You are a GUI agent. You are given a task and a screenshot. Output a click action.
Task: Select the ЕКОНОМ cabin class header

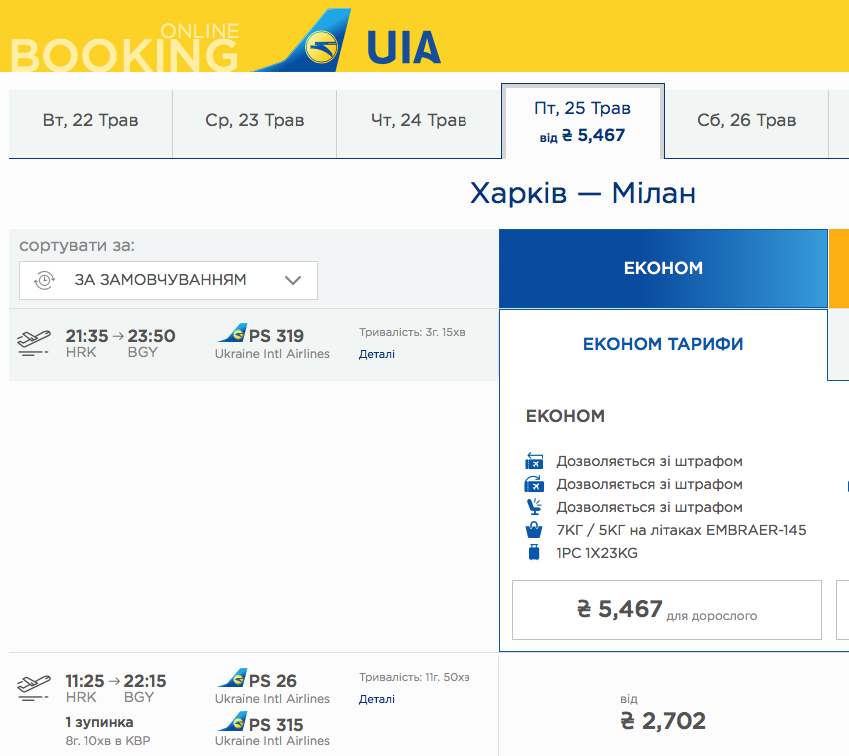click(663, 268)
